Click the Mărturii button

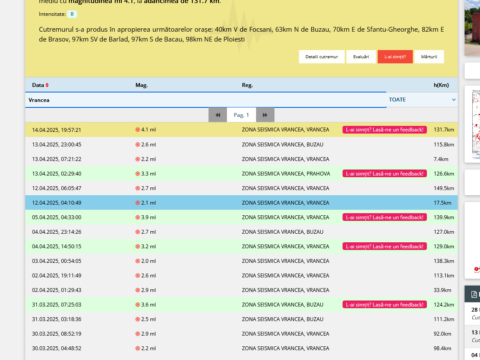(x=429, y=57)
